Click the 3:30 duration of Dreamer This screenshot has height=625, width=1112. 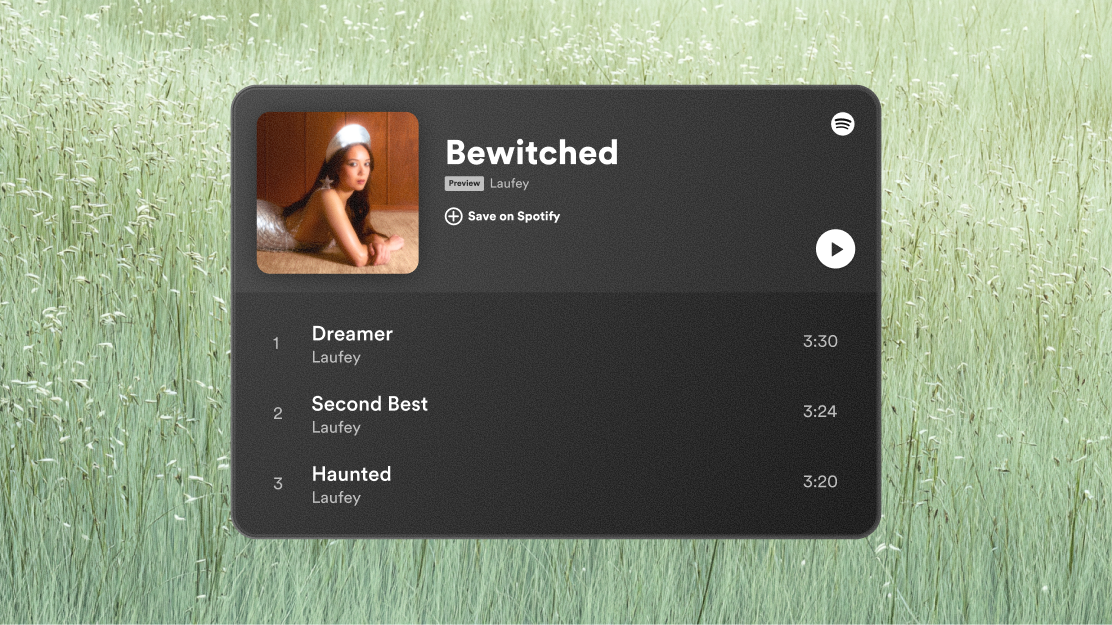point(820,341)
